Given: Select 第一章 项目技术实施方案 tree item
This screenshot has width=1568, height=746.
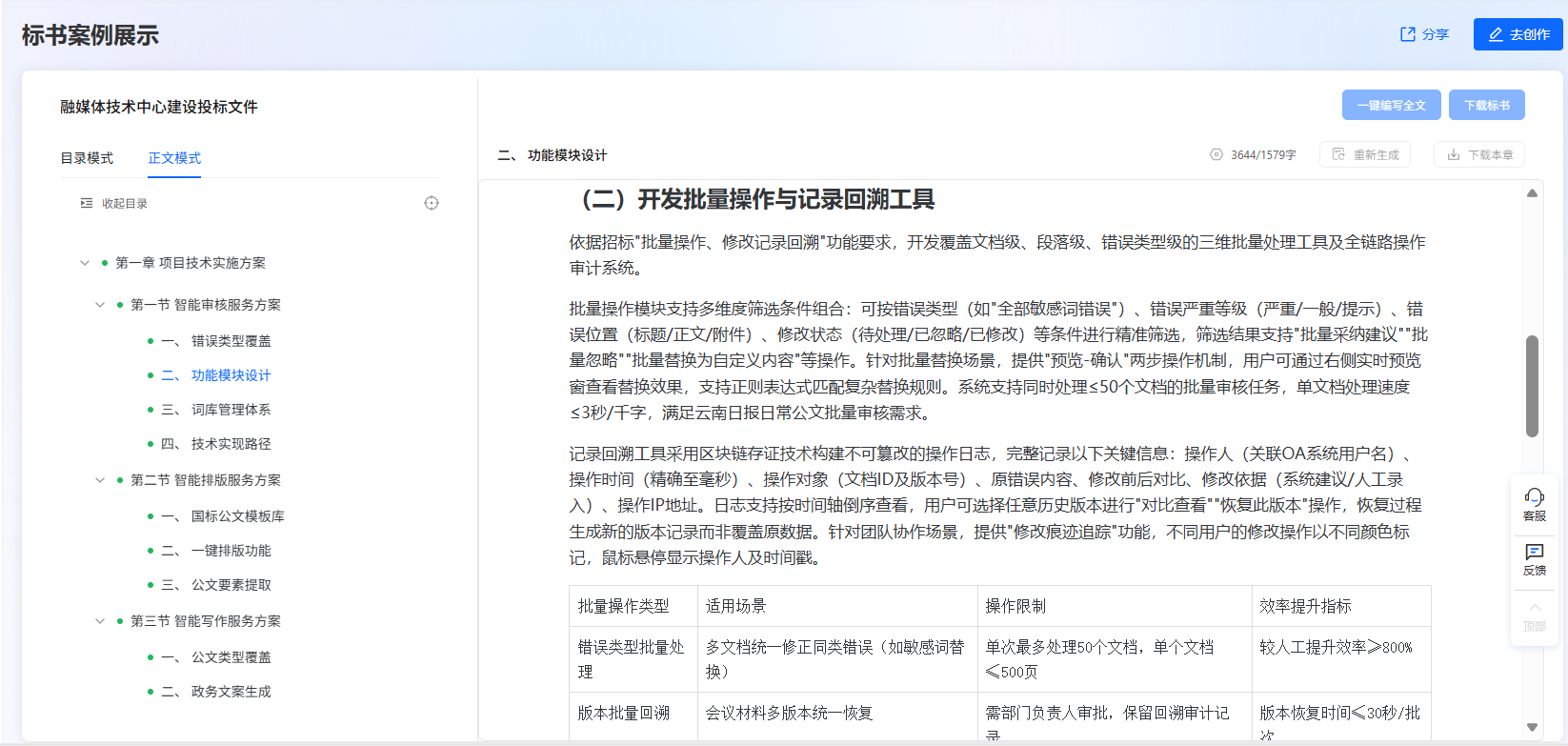Looking at the screenshot, I should coord(191,263).
